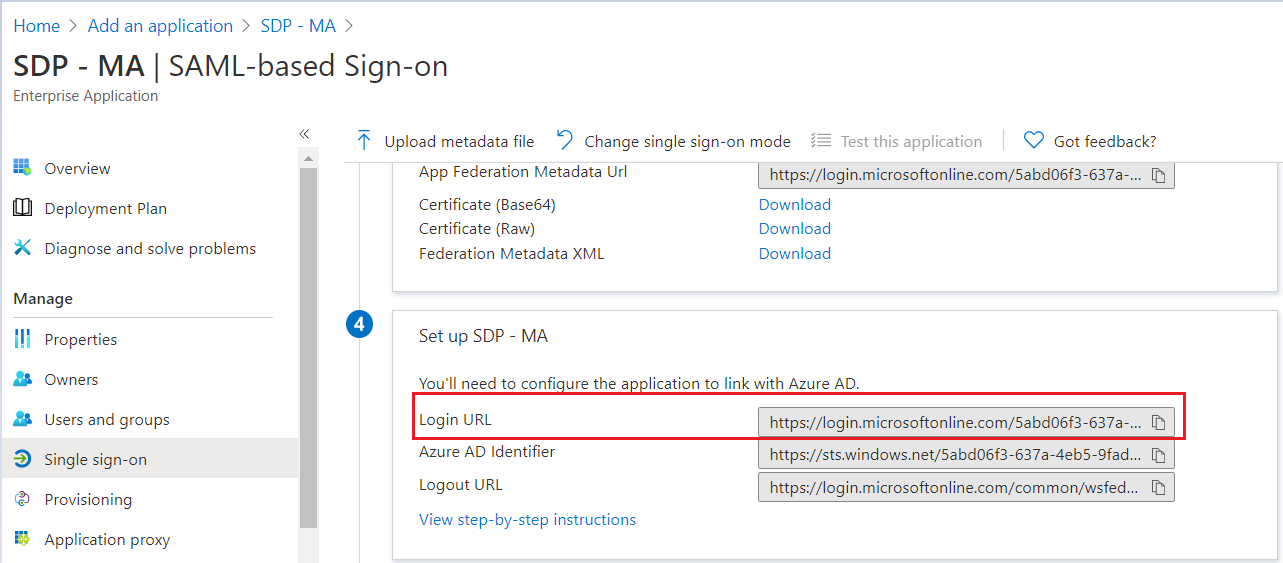Open Diagnose and solve problems
This screenshot has height=563, width=1283.
(x=150, y=248)
